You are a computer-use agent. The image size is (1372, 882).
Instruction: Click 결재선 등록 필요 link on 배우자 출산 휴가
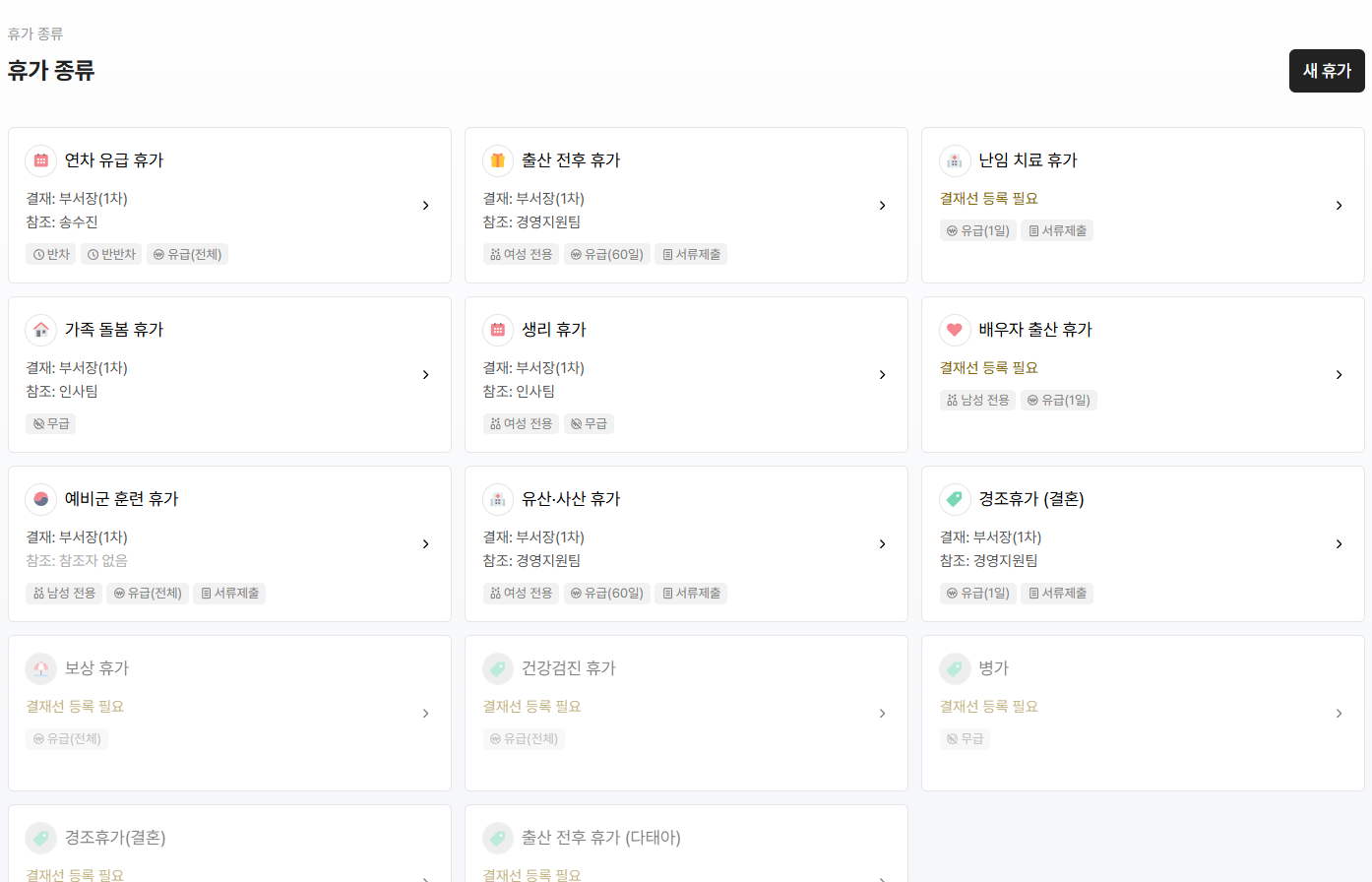click(x=988, y=368)
